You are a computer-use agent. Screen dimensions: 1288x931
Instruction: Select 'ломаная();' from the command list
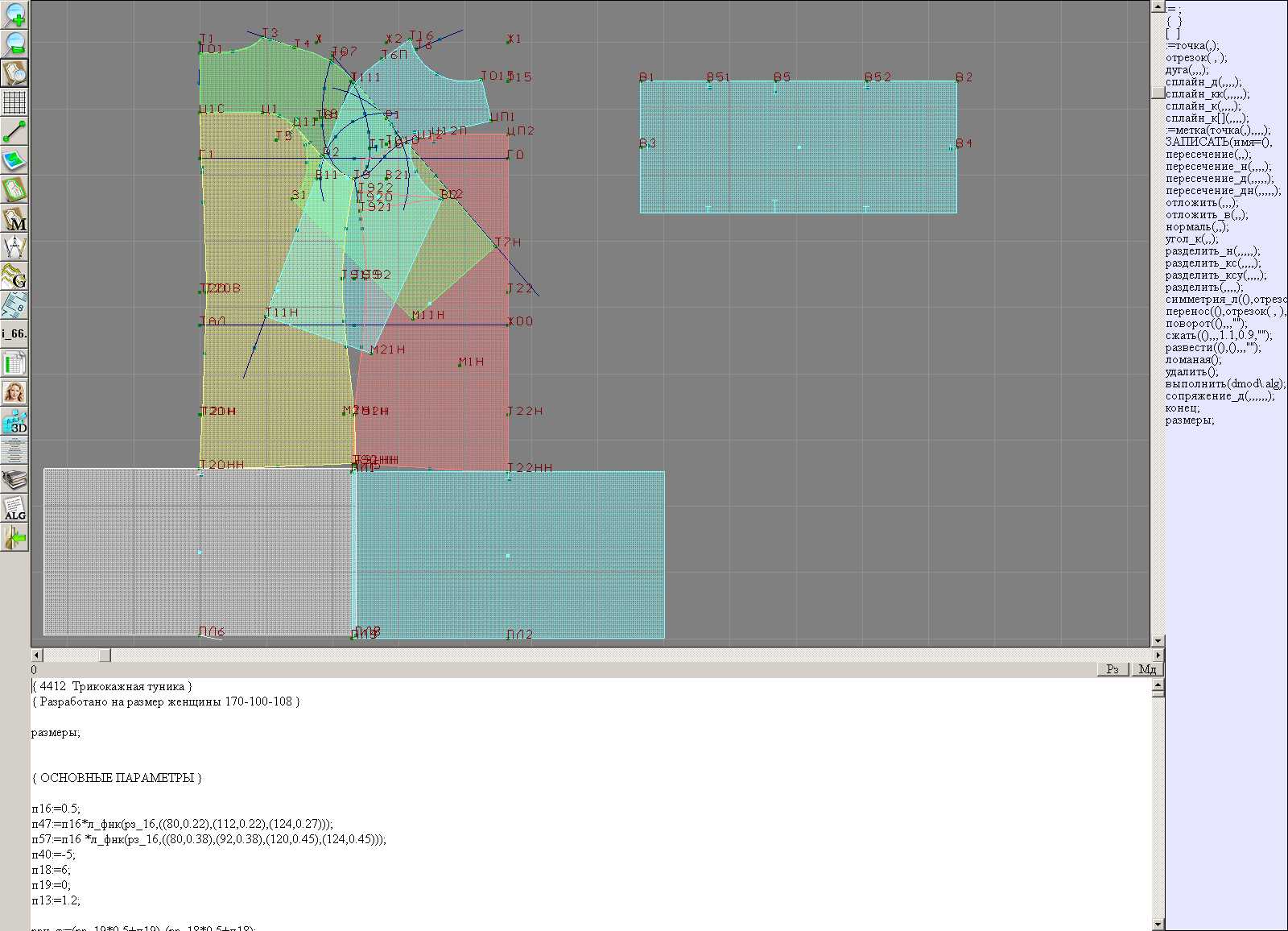(1193, 360)
